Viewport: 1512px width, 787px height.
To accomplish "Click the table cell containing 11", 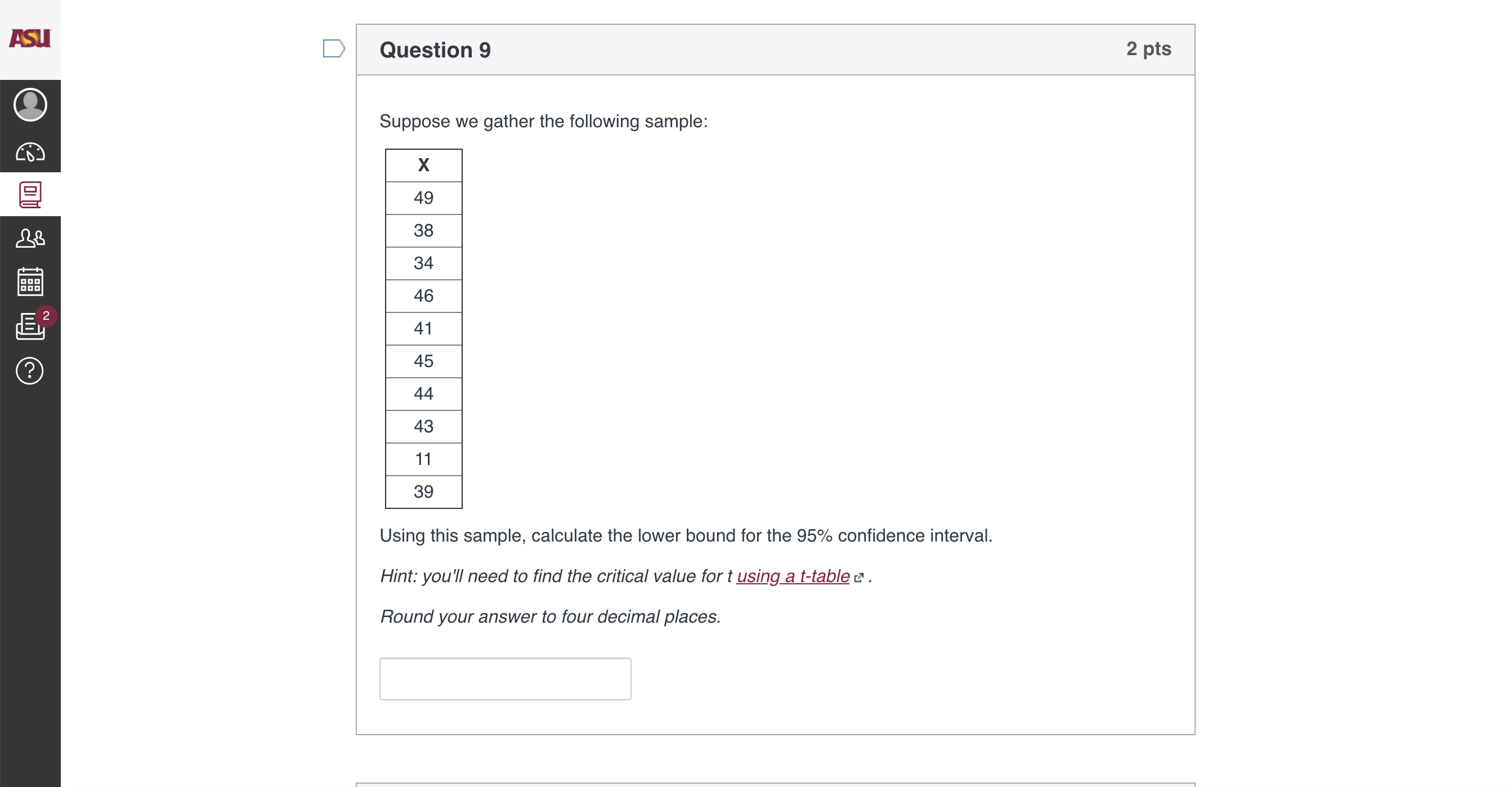I will (424, 459).
